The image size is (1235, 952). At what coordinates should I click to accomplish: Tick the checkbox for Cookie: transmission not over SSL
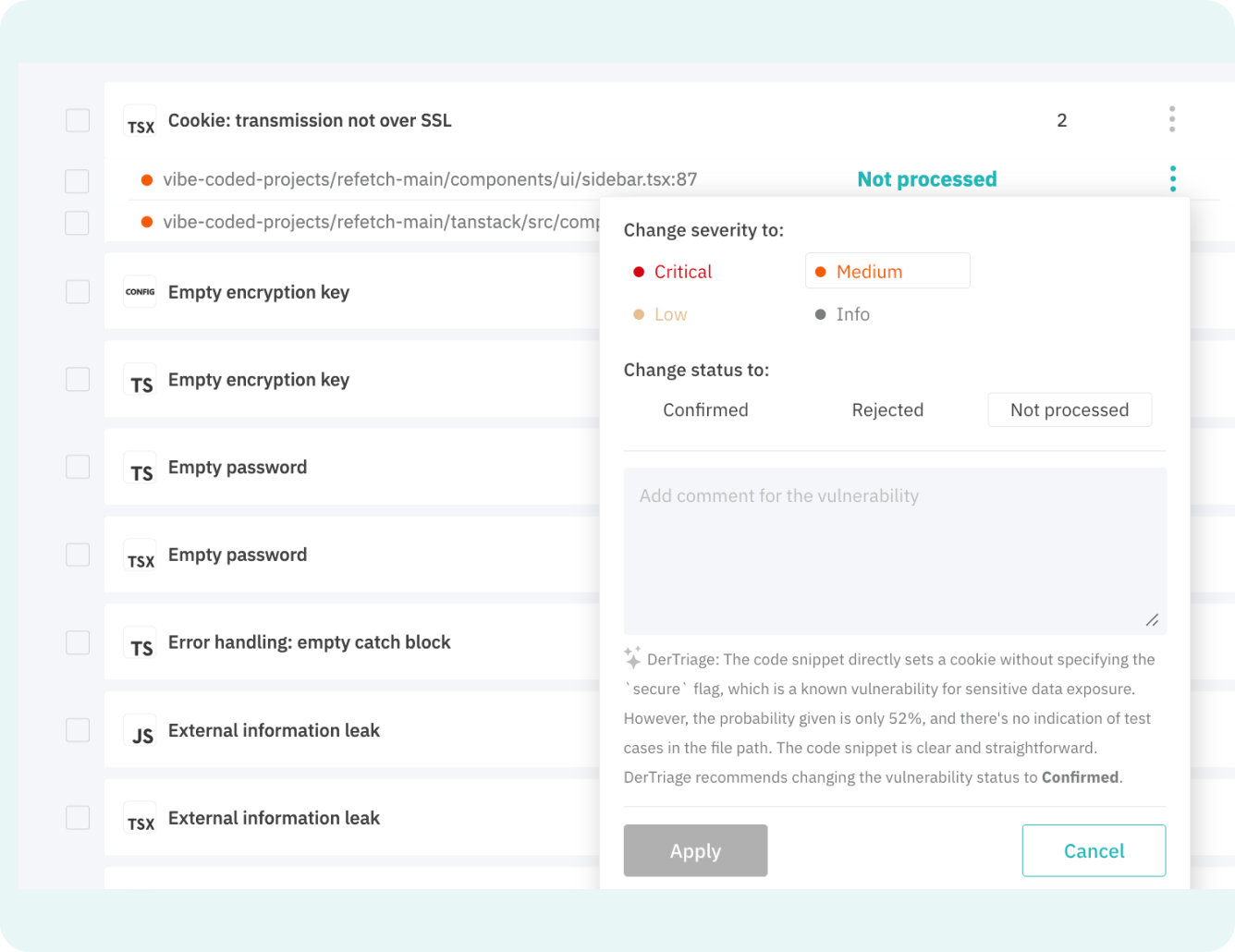click(78, 120)
